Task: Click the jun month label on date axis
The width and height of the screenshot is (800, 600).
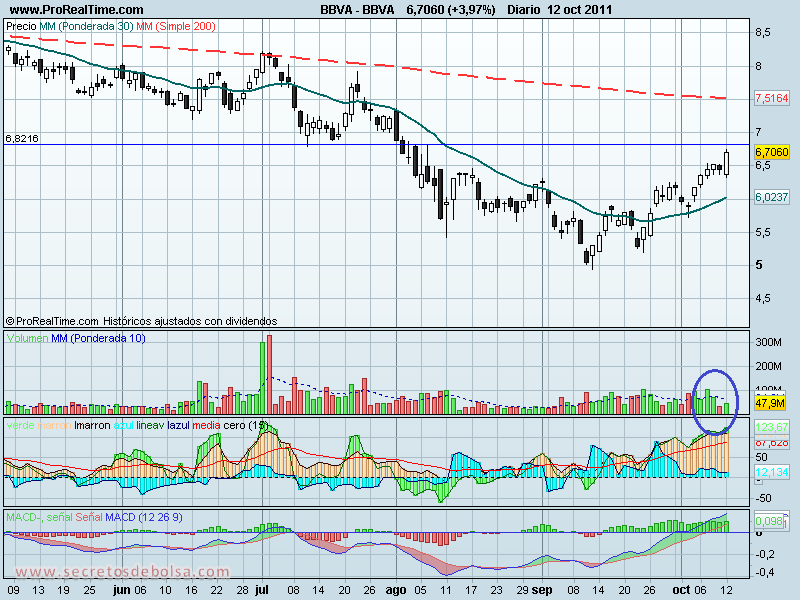Action: tap(121, 590)
